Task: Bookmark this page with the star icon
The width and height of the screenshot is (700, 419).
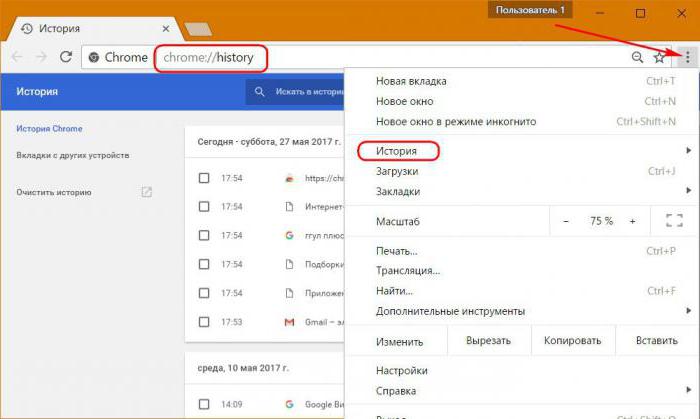Action: [x=659, y=57]
